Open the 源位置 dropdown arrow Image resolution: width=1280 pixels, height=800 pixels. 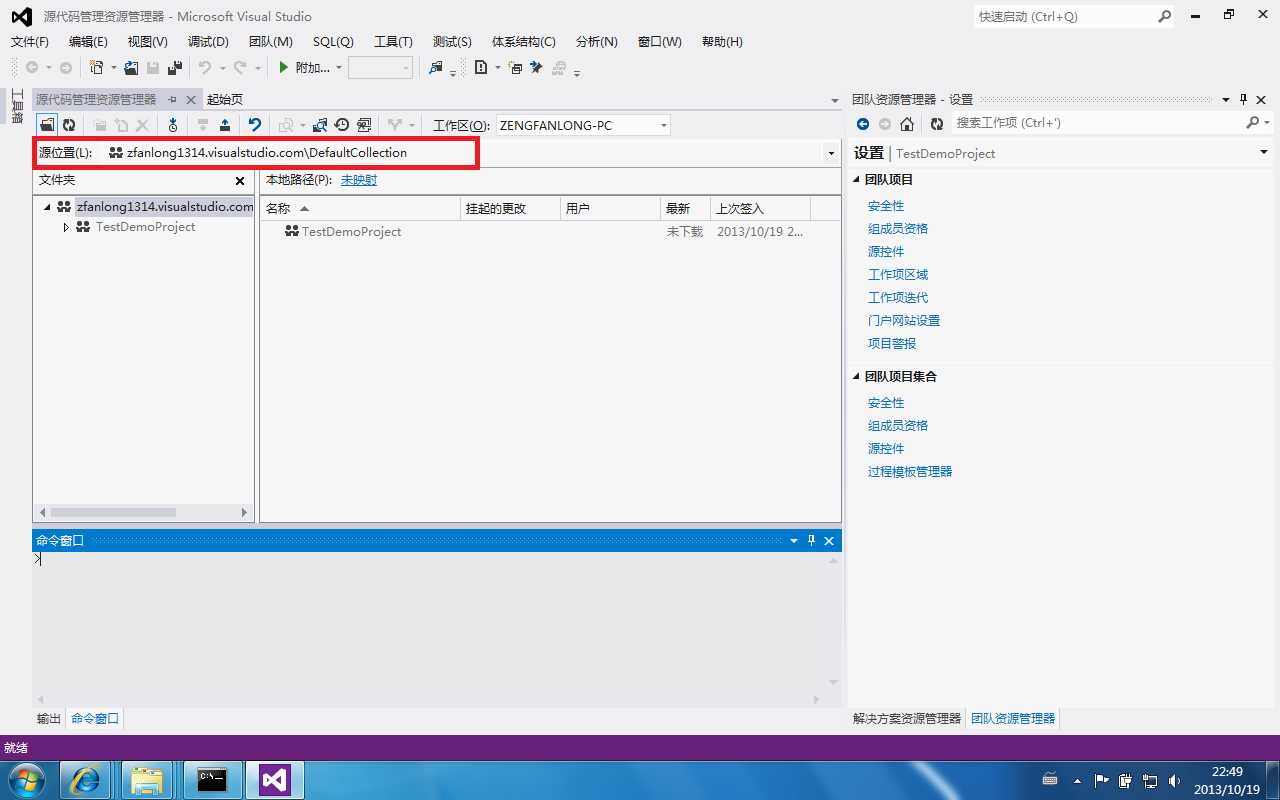click(830, 153)
